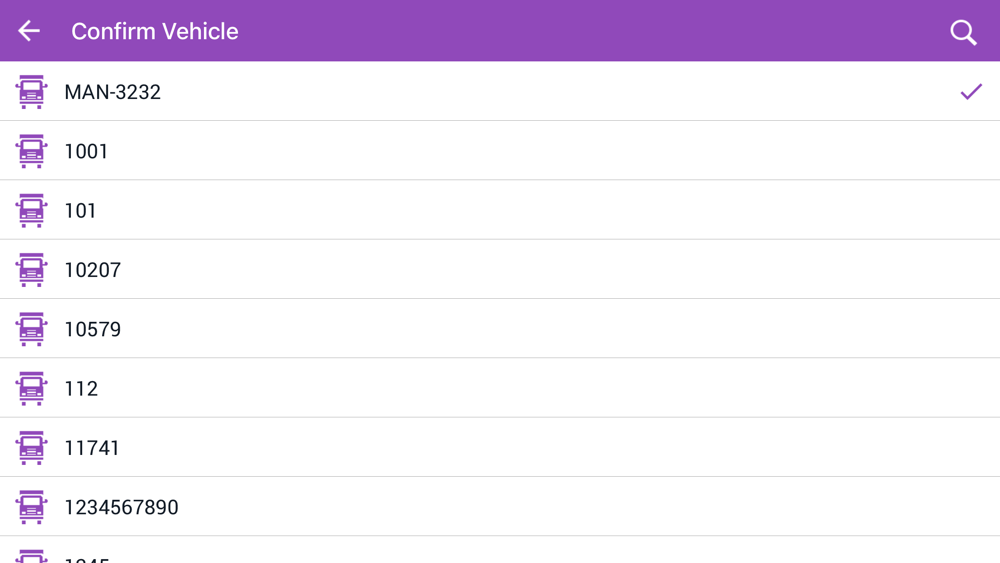Choose vehicle 11741
The image size is (1000, 563).
click(92, 448)
